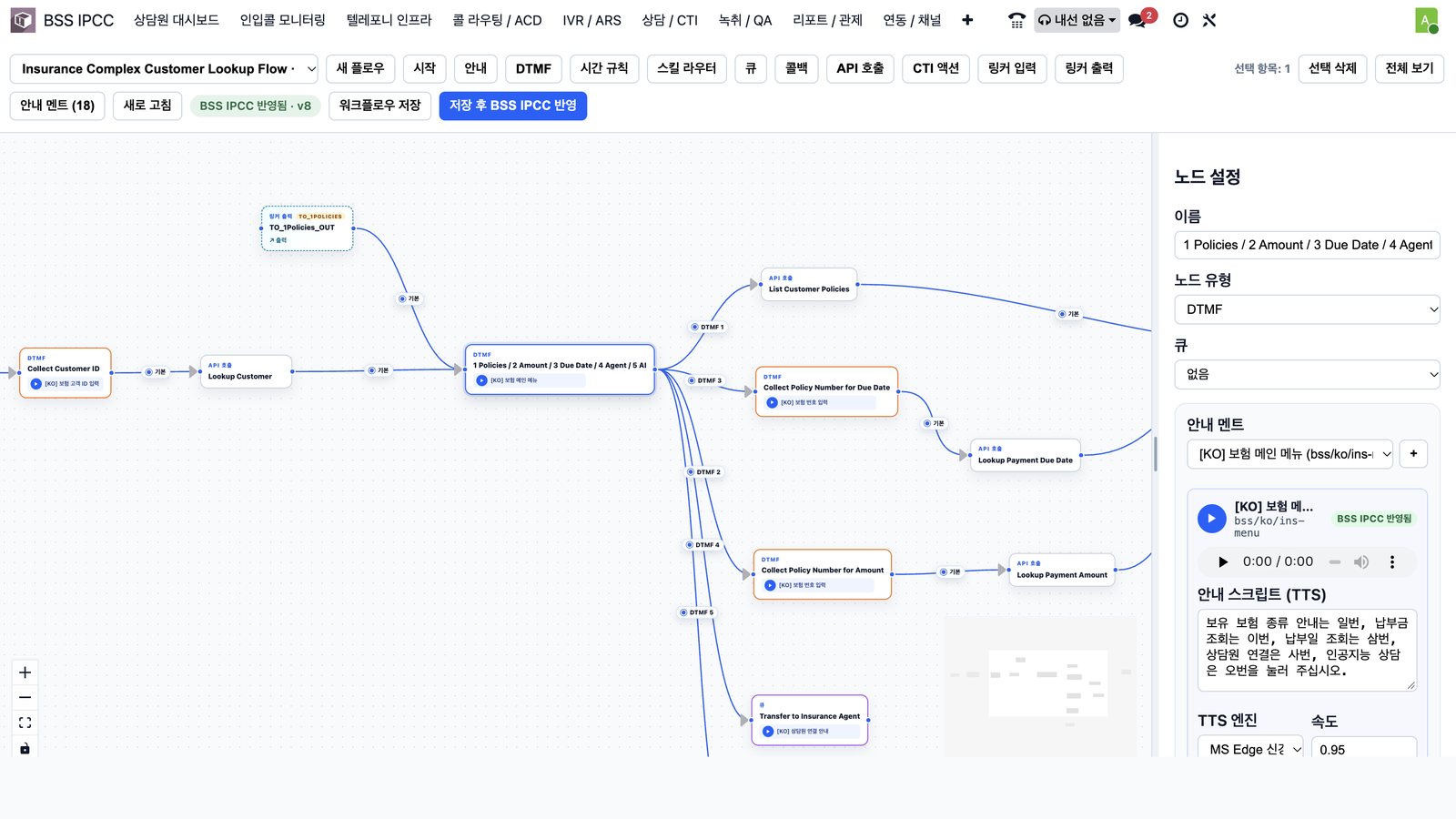This screenshot has height=819, width=1456.
Task: Open the 큐 없음 dropdown
Action: tap(1307, 374)
